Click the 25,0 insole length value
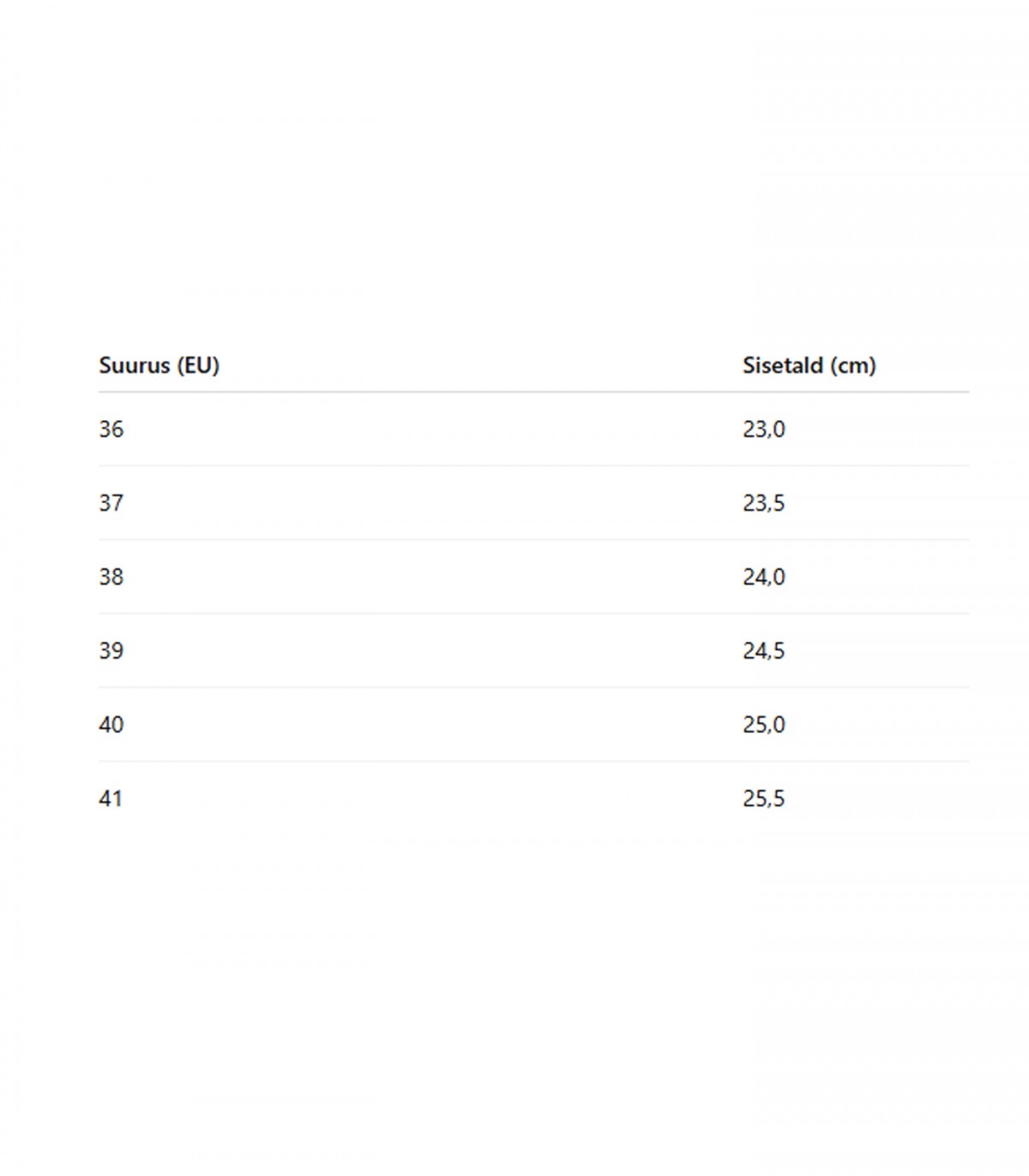 pos(764,724)
